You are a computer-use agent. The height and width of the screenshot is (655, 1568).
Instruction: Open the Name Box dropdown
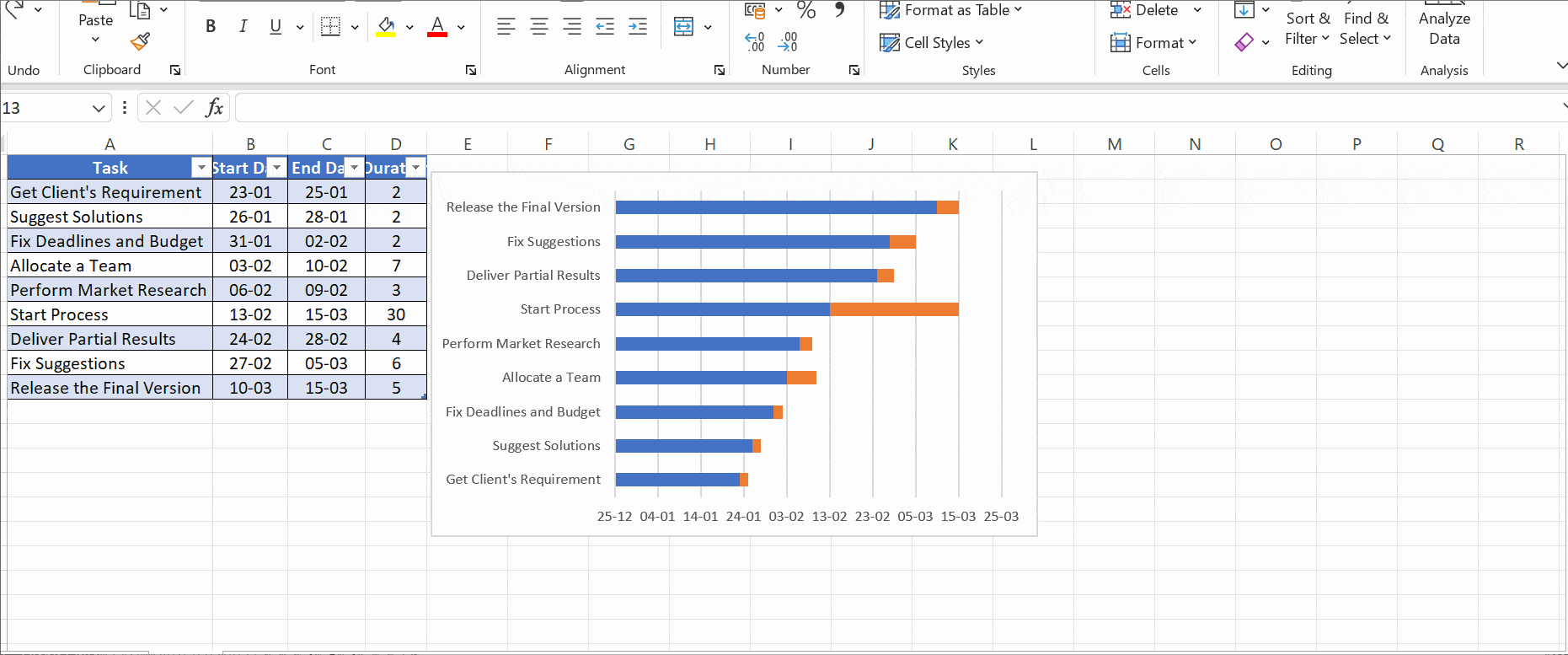[x=99, y=108]
